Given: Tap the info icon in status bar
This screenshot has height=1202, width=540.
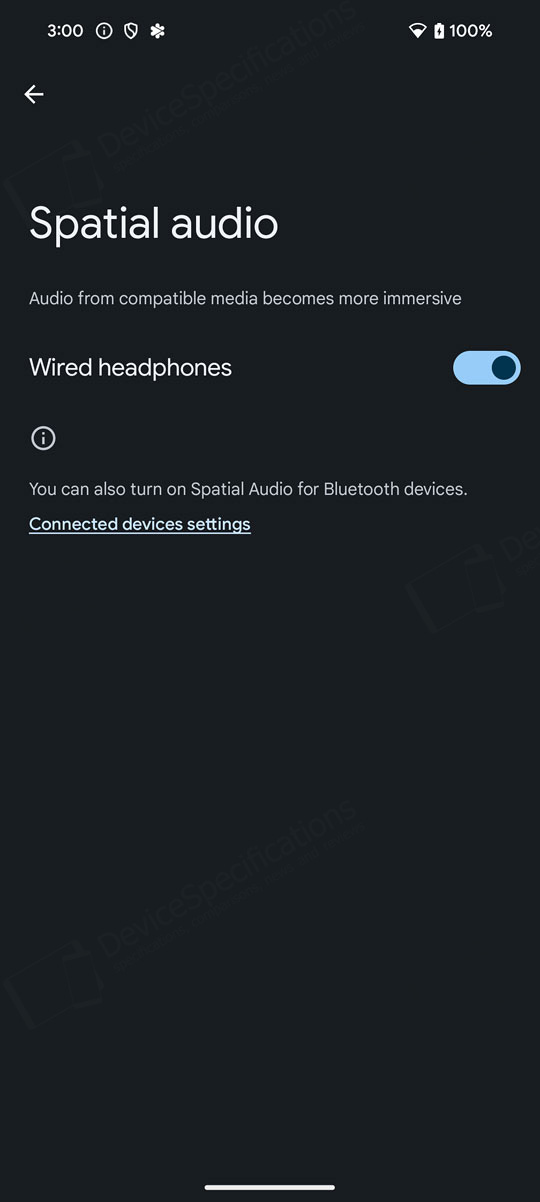Looking at the screenshot, I should coord(104,31).
